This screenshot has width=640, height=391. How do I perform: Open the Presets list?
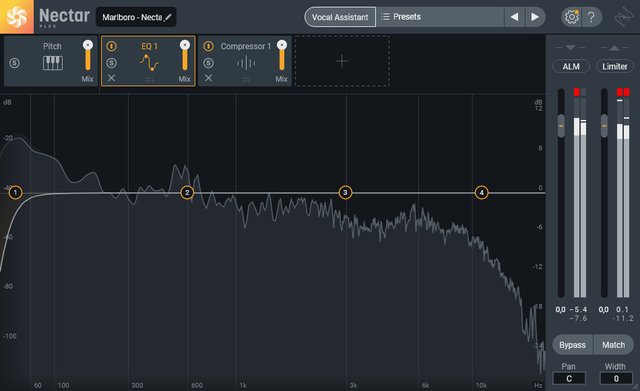pos(440,17)
